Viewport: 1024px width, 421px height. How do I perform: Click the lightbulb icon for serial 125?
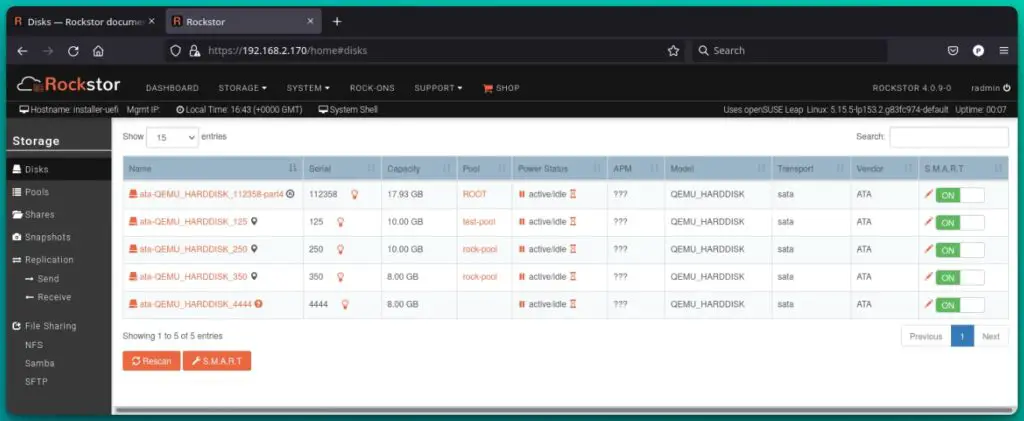[341, 222]
